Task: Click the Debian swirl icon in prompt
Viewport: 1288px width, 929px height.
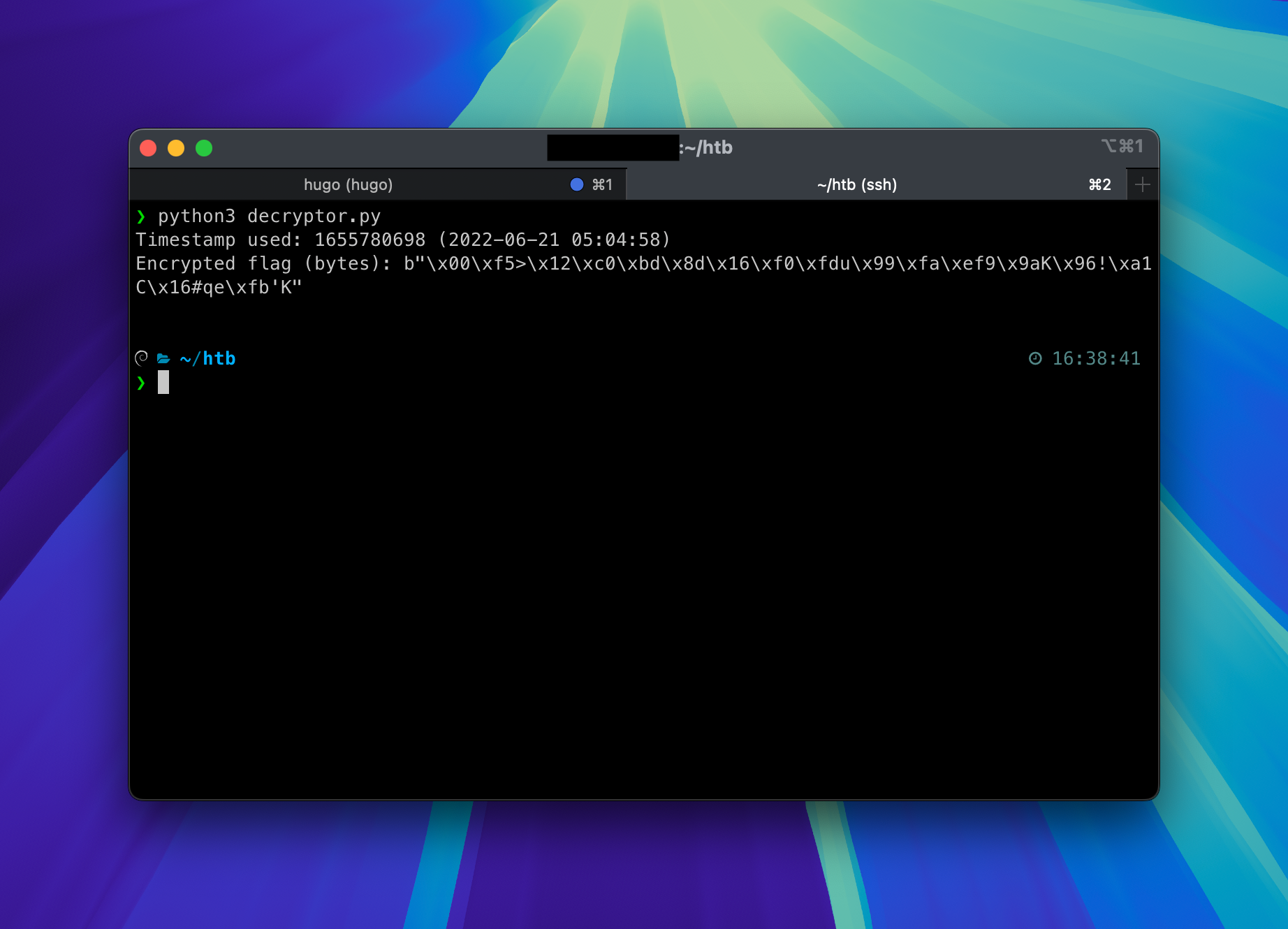Action: pos(141,358)
